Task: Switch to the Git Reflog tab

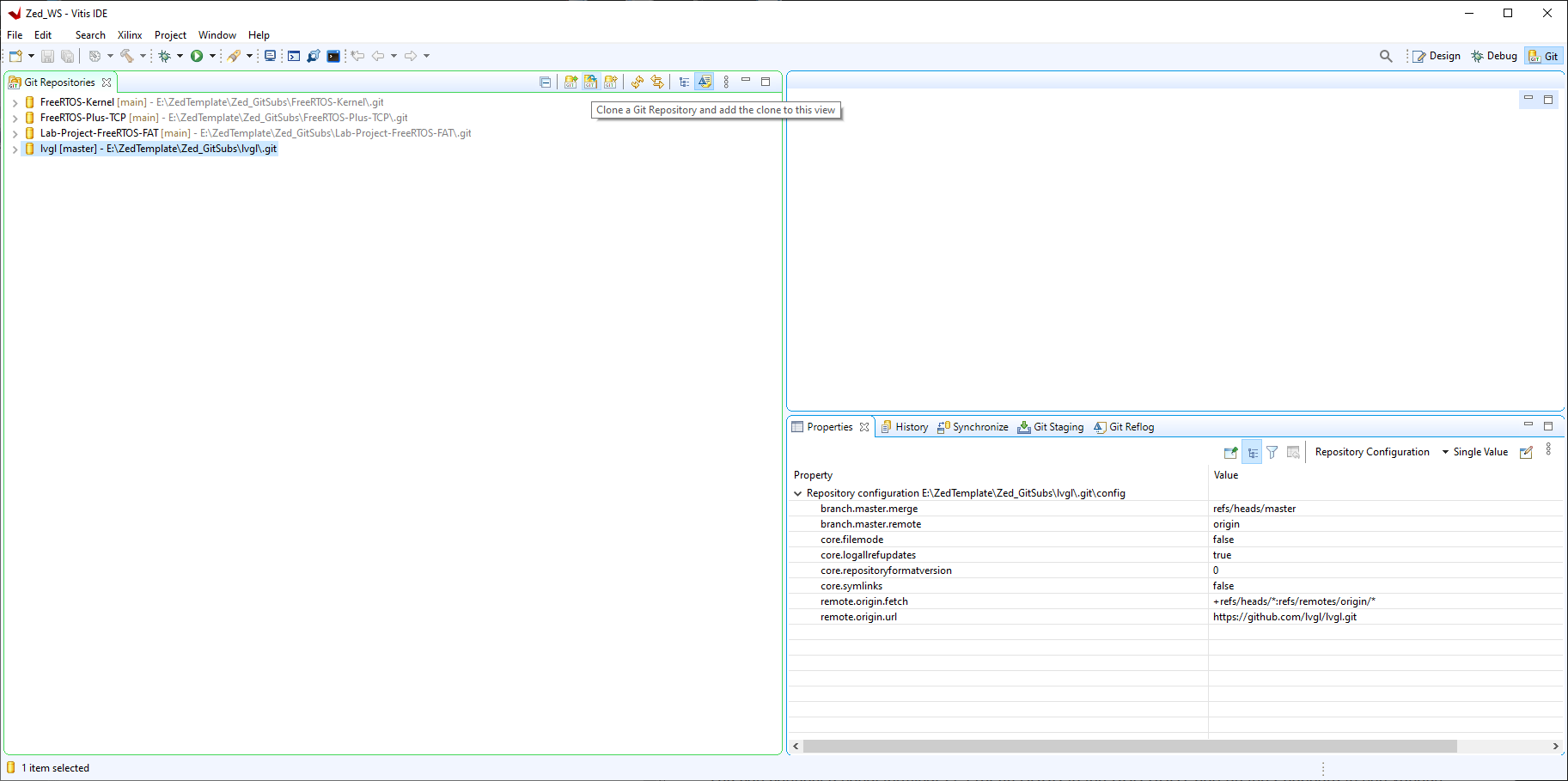Action: click(x=1124, y=427)
